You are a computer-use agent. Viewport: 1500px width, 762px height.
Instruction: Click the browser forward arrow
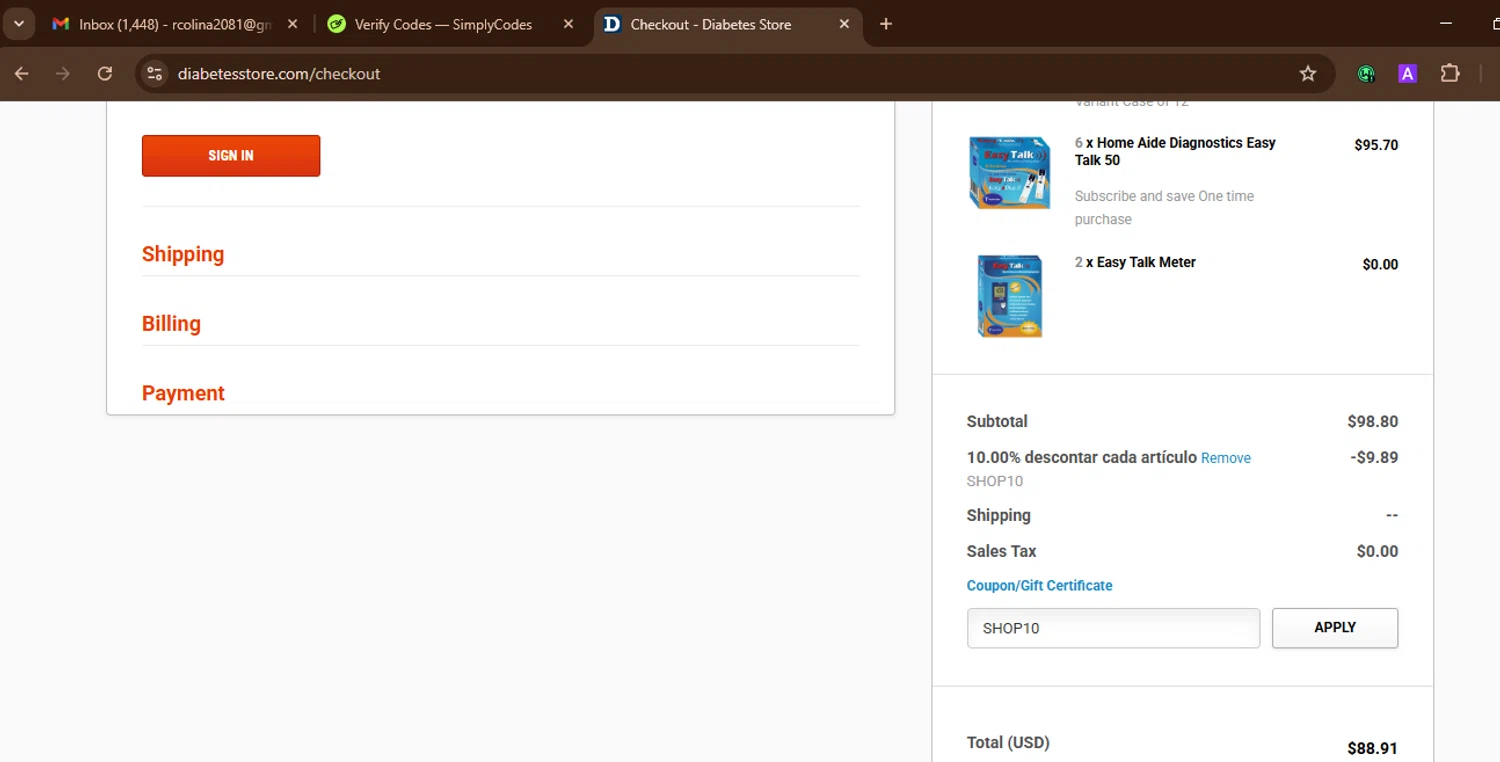pos(63,74)
